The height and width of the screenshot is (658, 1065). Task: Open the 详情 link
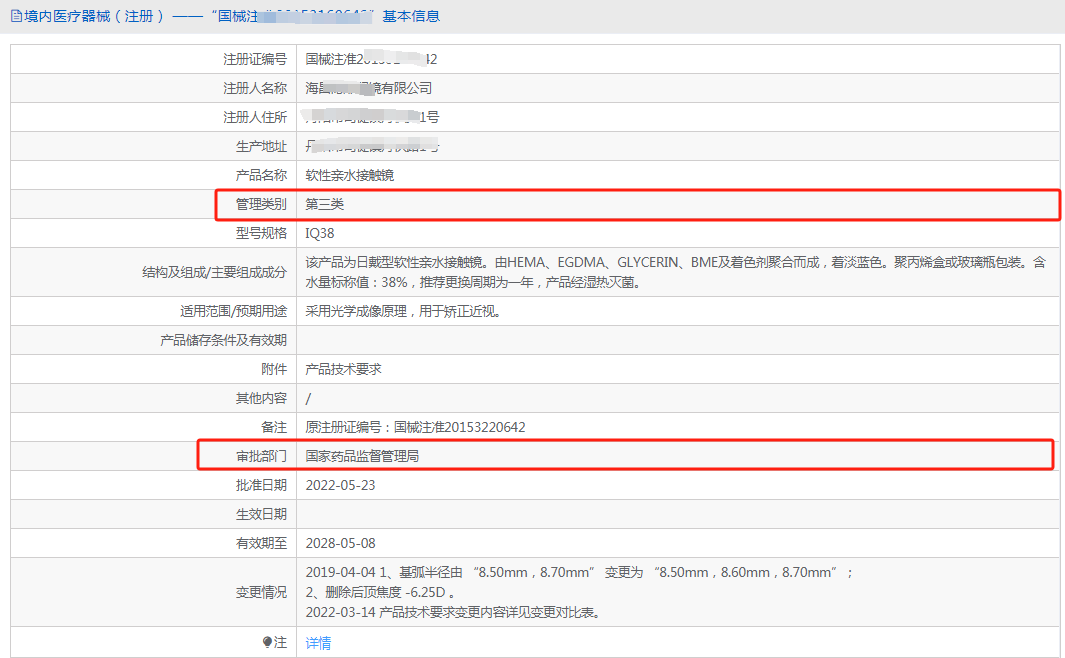(x=318, y=643)
